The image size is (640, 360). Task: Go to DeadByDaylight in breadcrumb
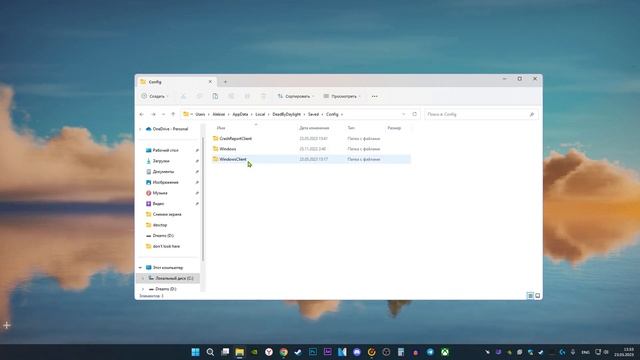click(x=287, y=114)
